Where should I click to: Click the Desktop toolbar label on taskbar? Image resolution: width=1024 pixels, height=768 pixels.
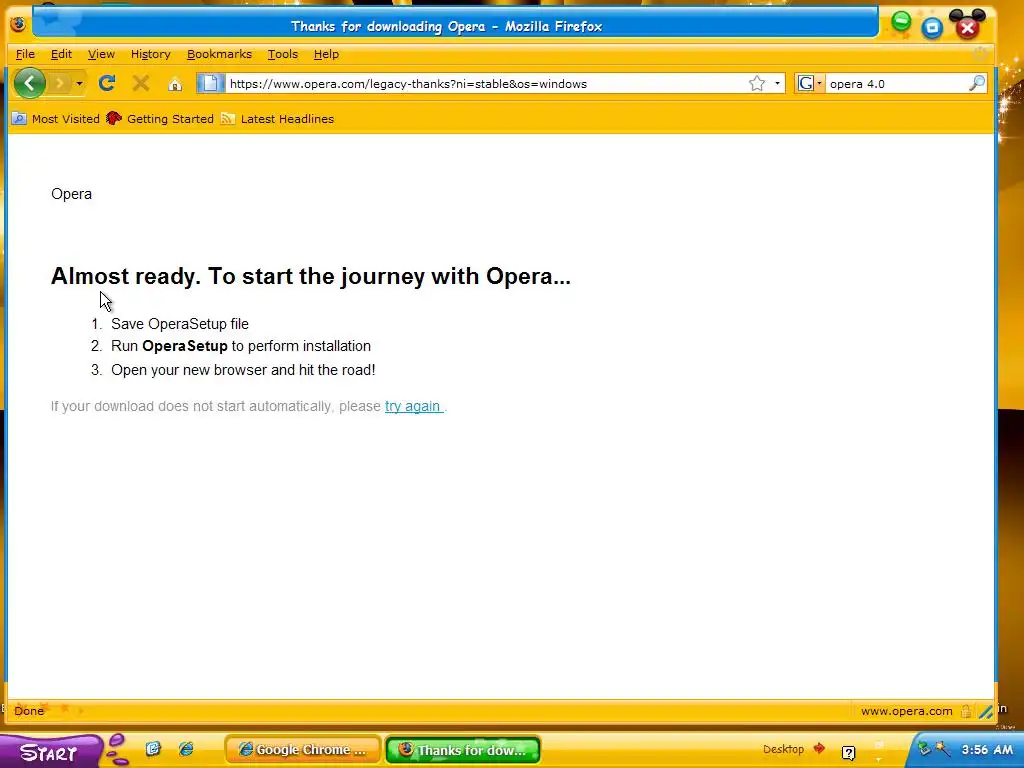pyautogui.click(x=783, y=749)
